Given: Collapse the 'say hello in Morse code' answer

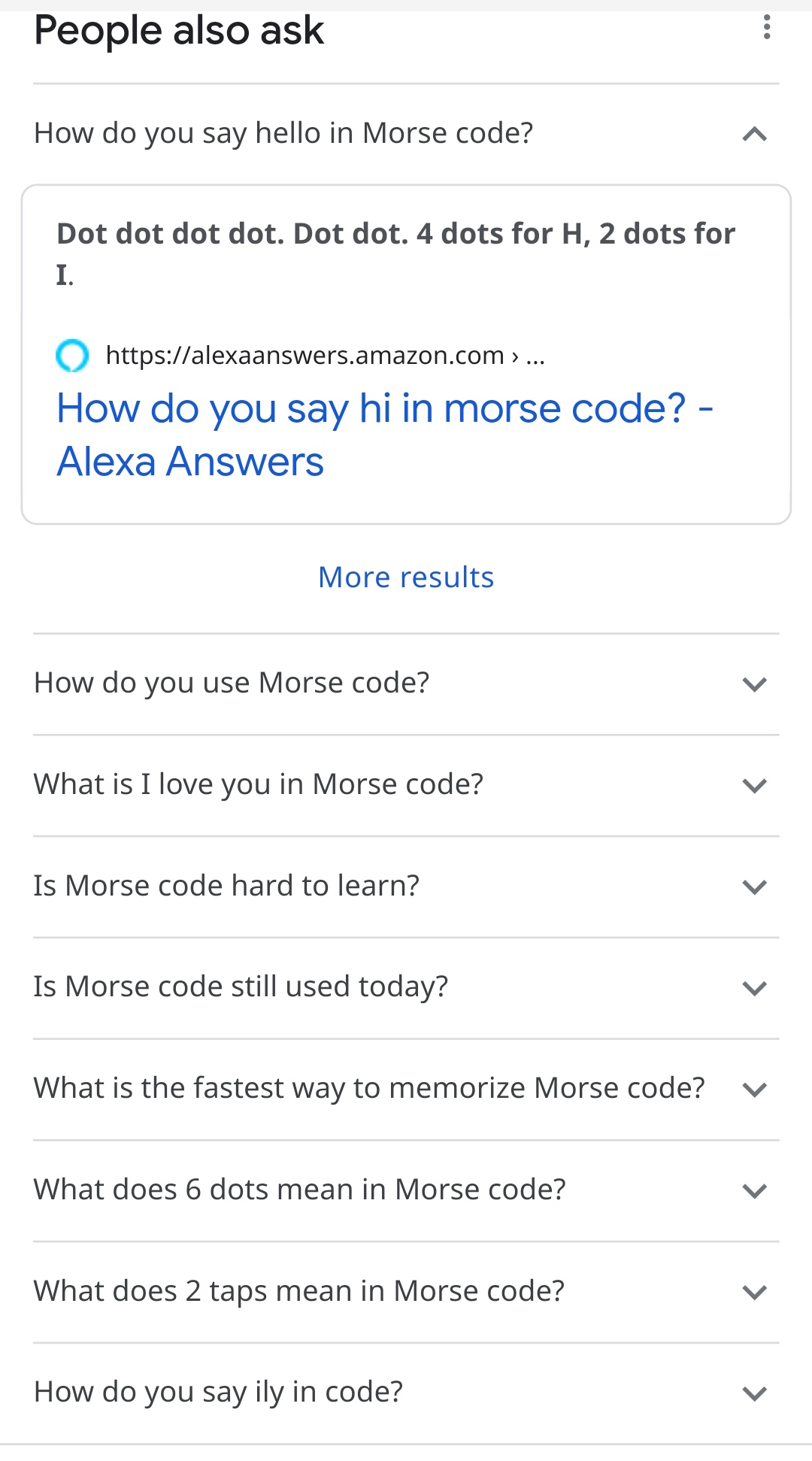Looking at the screenshot, I should click(754, 135).
